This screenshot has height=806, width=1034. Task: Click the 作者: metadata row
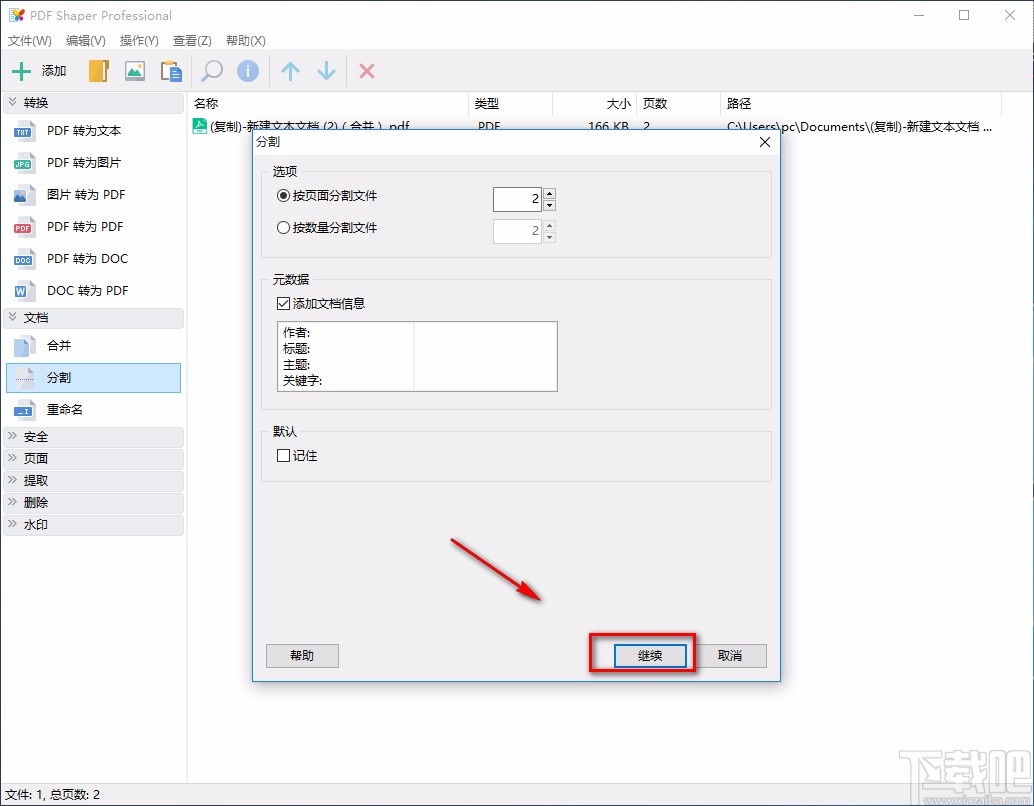(x=417, y=332)
